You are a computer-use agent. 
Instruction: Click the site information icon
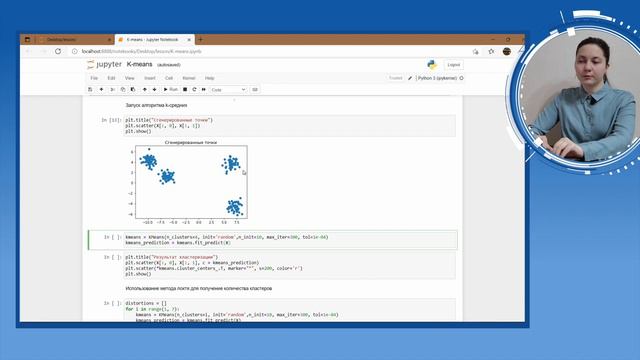coord(75,51)
